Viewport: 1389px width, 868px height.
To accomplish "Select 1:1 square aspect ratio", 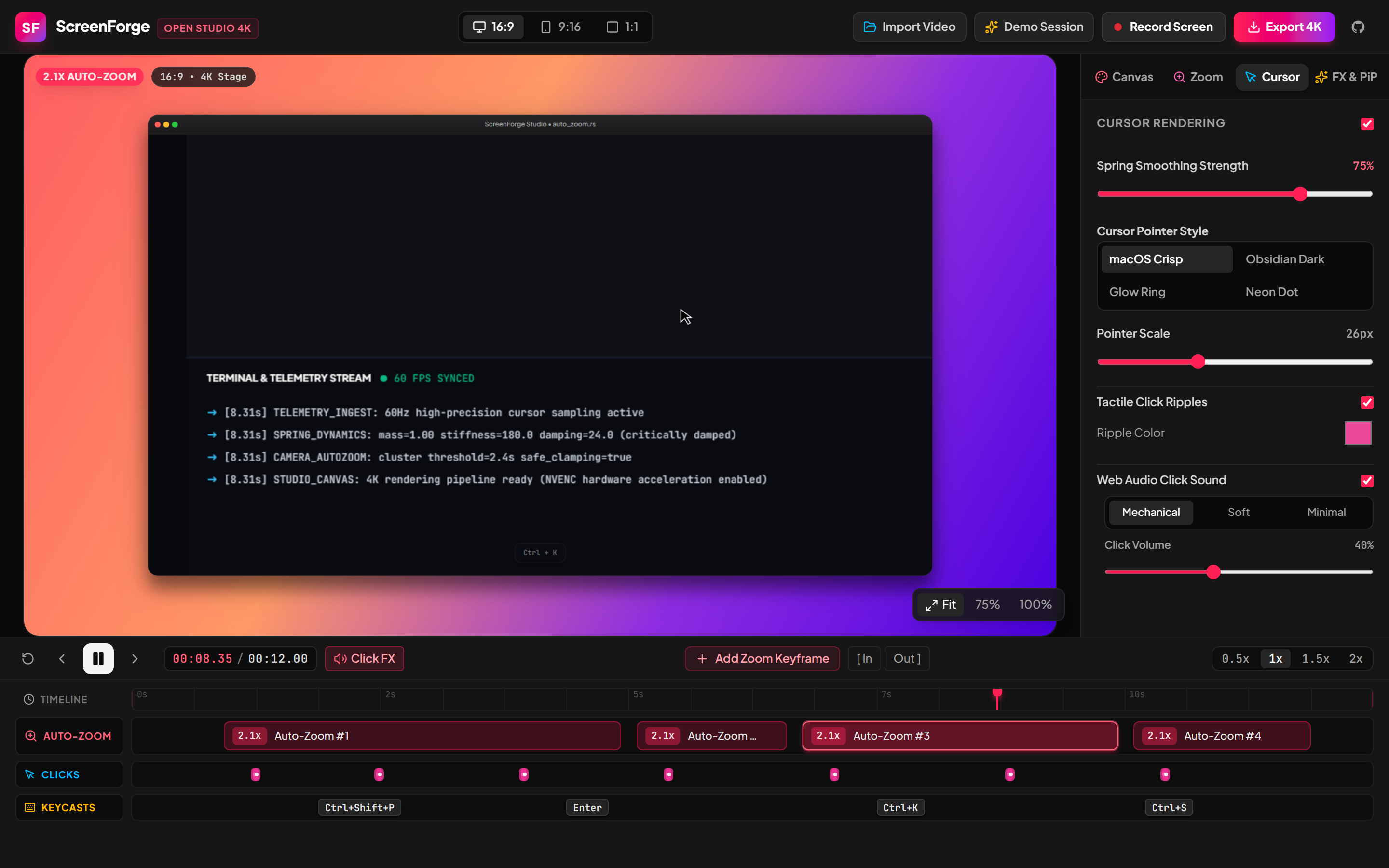I will click(622, 27).
